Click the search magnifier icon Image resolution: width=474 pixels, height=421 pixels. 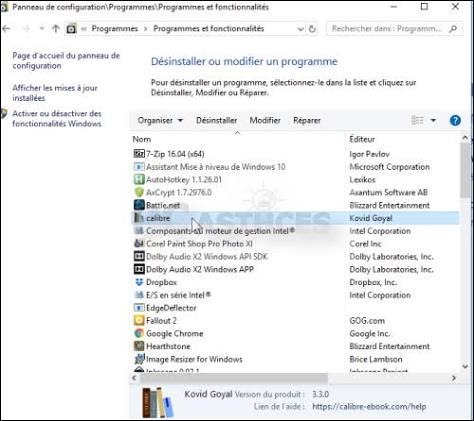click(x=453, y=29)
